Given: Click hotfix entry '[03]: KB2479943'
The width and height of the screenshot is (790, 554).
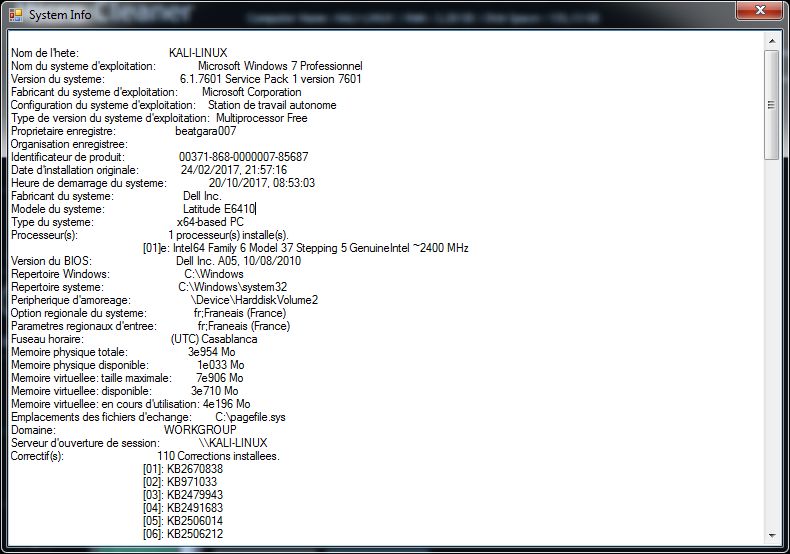Looking at the screenshot, I should pyautogui.click(x=183, y=495).
